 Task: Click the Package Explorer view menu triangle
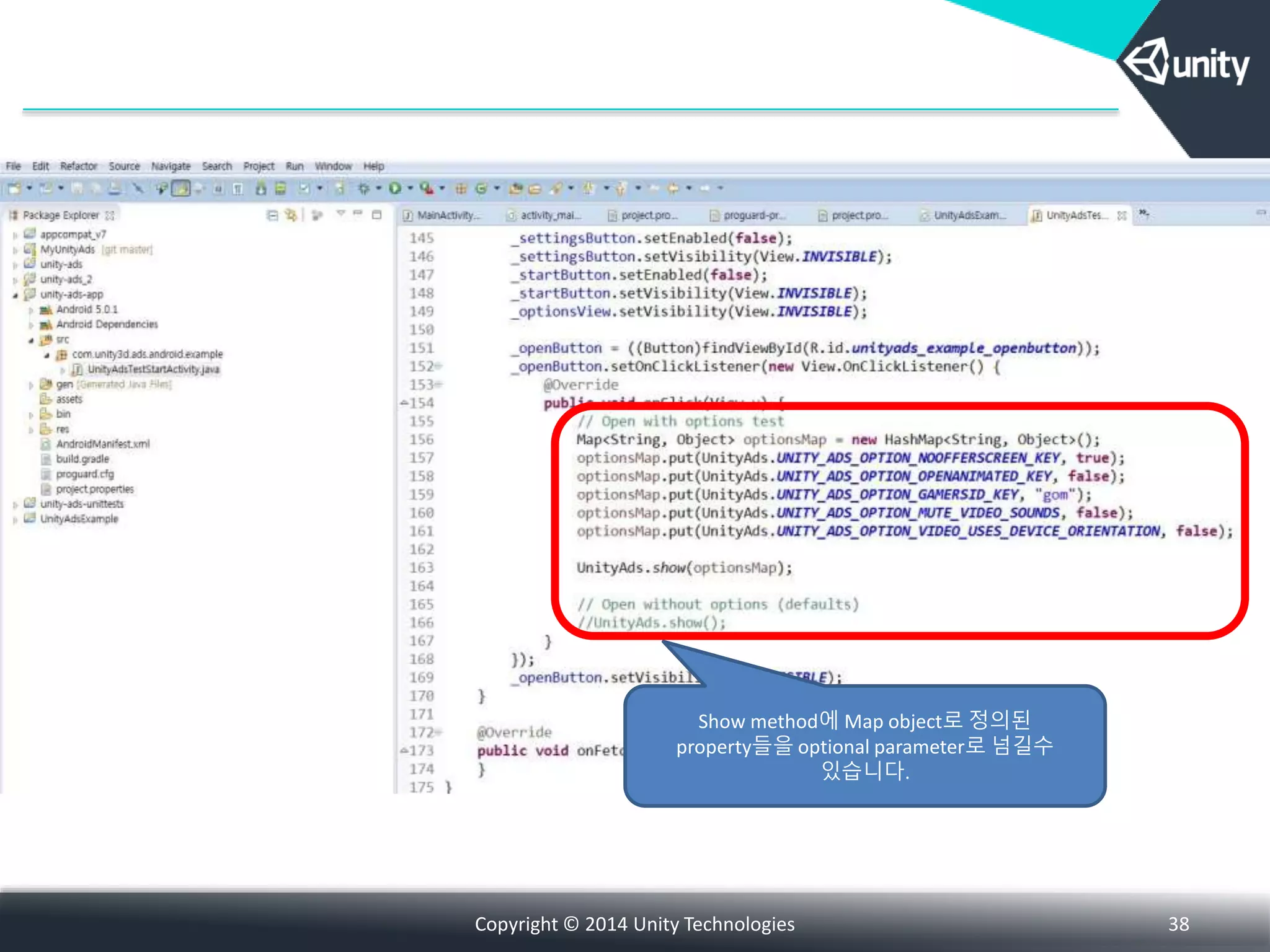click(340, 214)
